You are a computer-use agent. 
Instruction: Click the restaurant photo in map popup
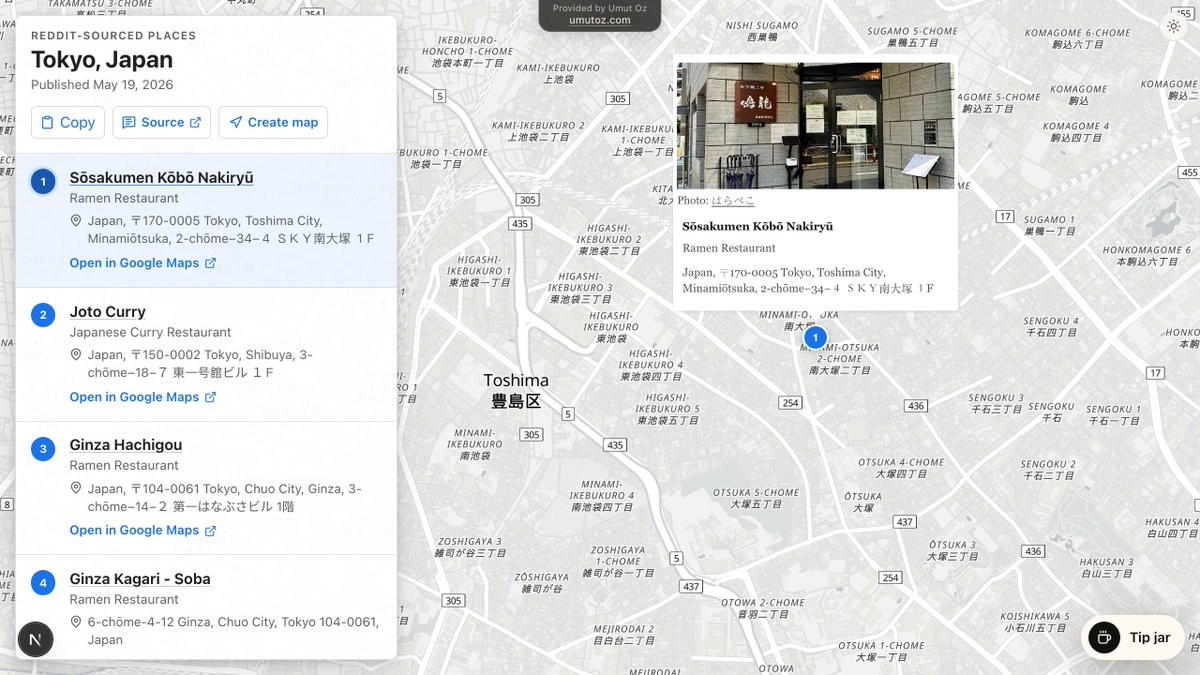coord(815,126)
